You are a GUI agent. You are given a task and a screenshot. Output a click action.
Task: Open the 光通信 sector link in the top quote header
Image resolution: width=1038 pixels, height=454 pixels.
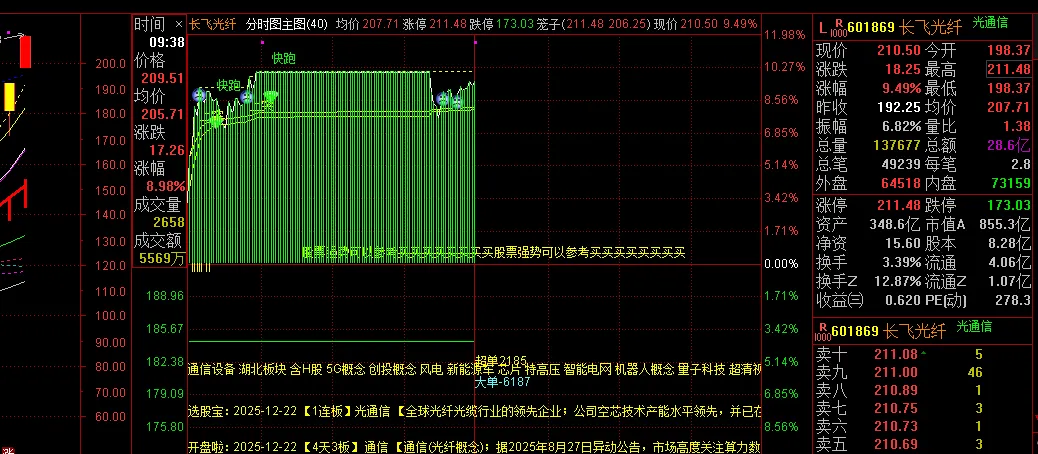[x=990, y=23]
